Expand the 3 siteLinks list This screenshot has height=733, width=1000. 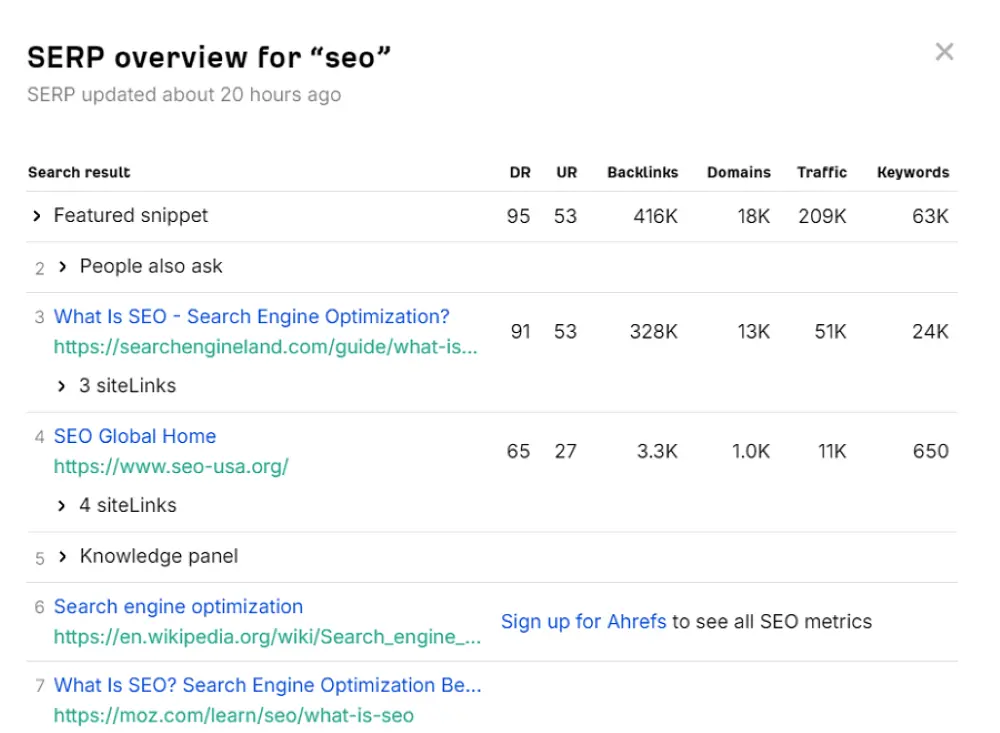(61, 386)
